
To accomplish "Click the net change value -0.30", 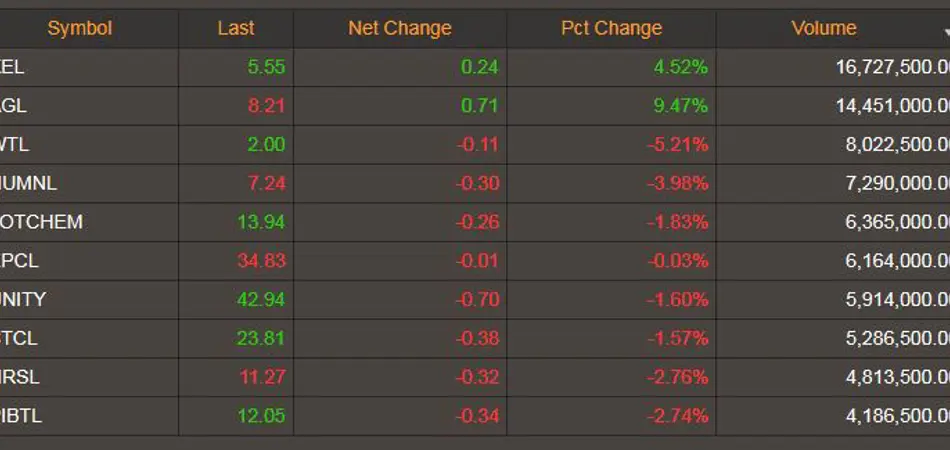I will click(478, 183).
